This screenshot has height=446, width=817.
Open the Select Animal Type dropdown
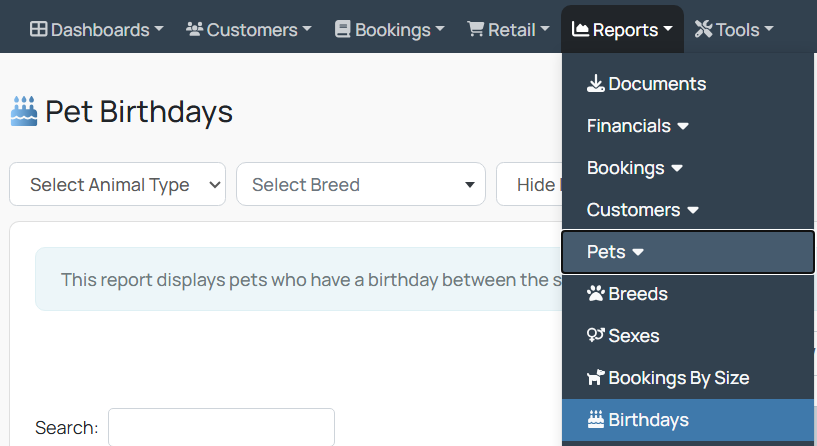pos(117,184)
